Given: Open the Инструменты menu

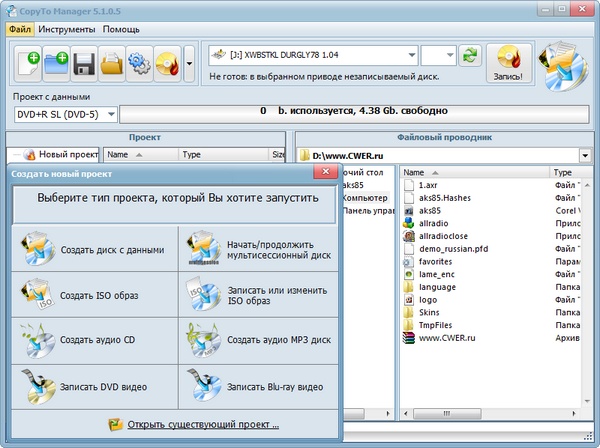Looking at the screenshot, I should [67, 30].
